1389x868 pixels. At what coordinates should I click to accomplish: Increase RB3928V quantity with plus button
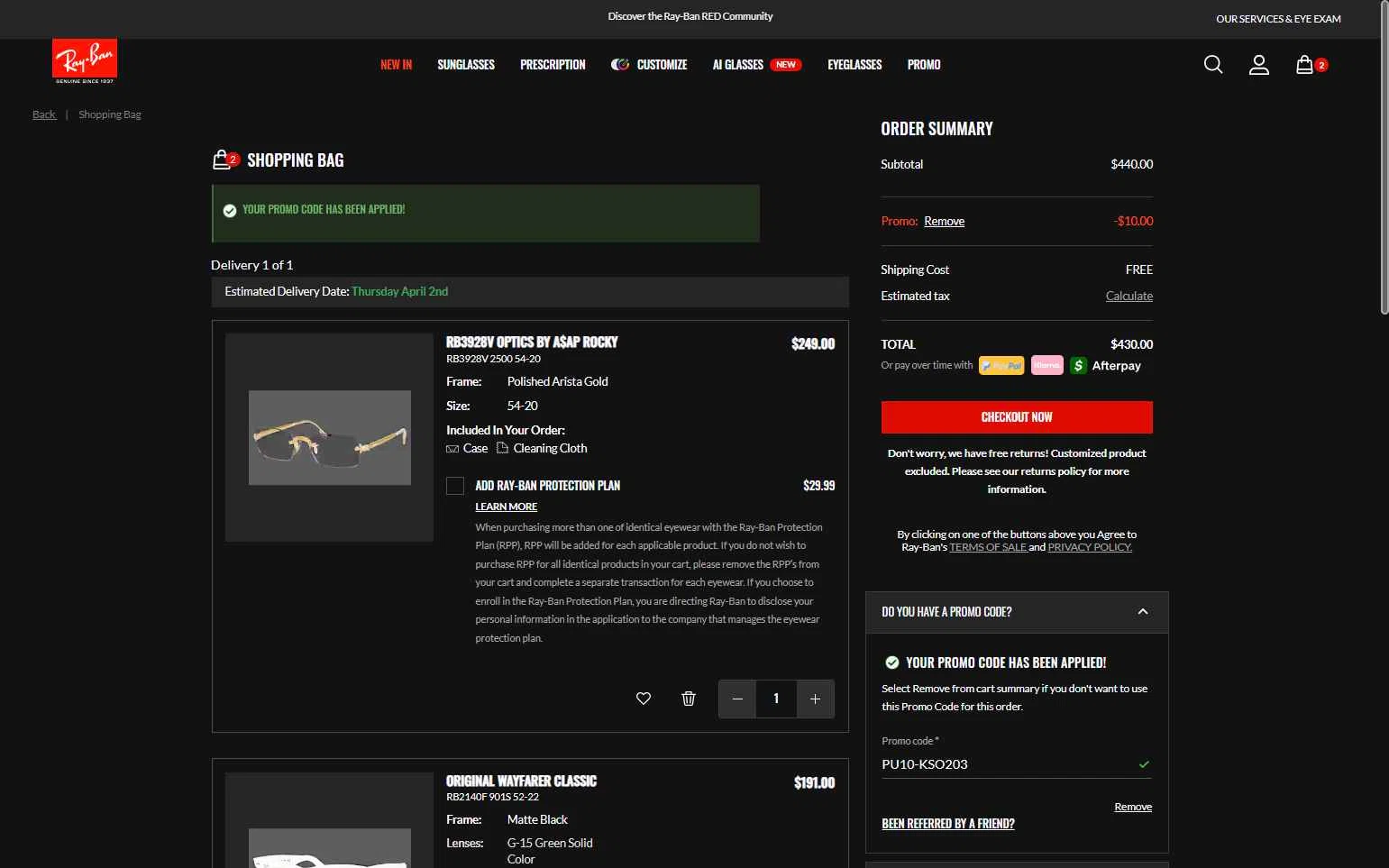tap(815, 699)
